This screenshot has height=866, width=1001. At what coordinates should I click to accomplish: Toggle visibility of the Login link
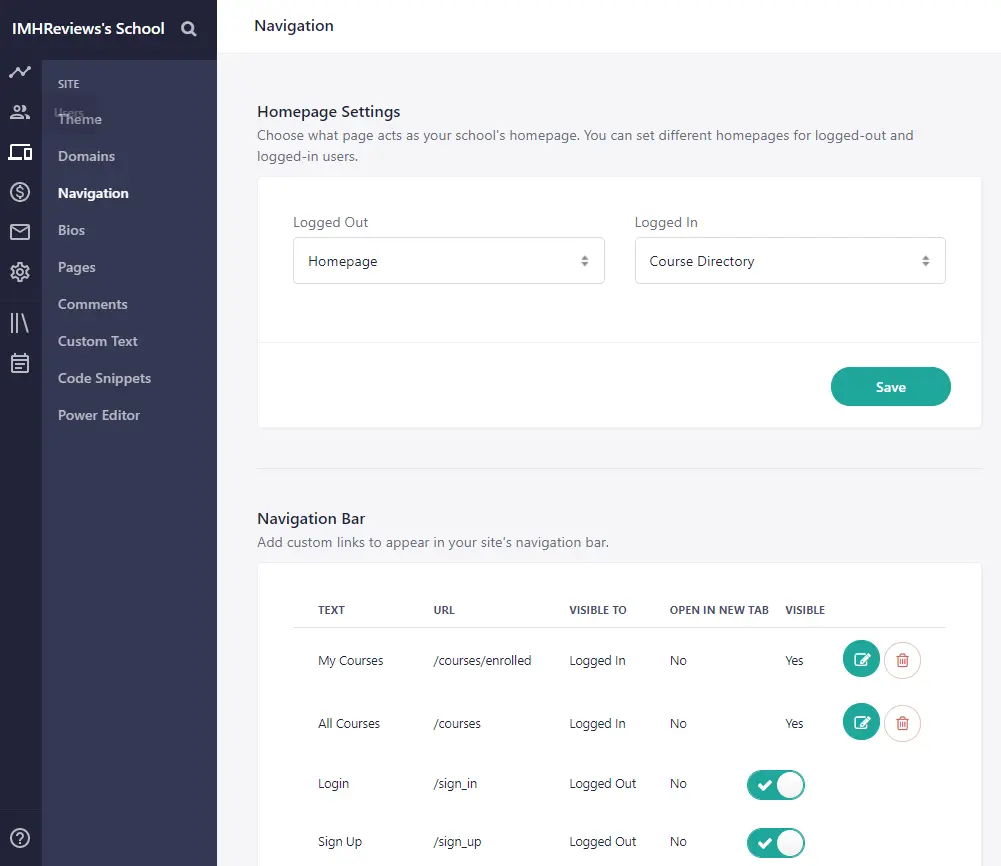point(775,785)
